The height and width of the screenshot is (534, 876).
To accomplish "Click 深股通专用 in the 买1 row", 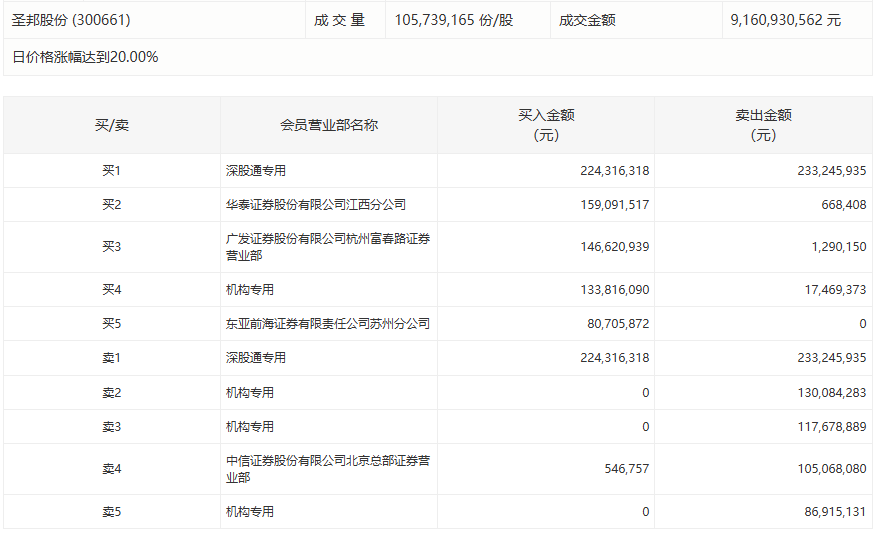I will coord(256,170).
